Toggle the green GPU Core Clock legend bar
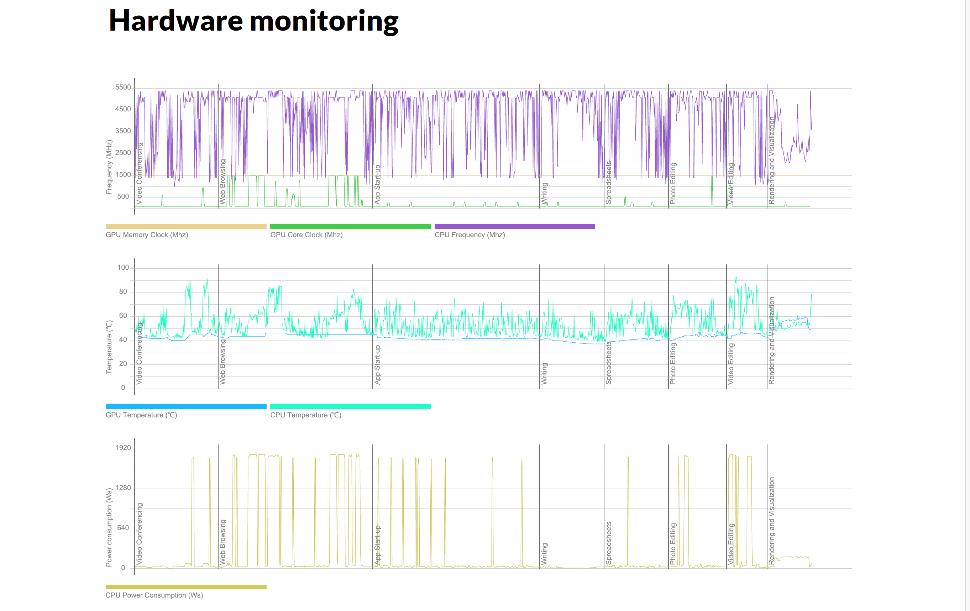The width and height of the screenshot is (970, 611). [350, 226]
